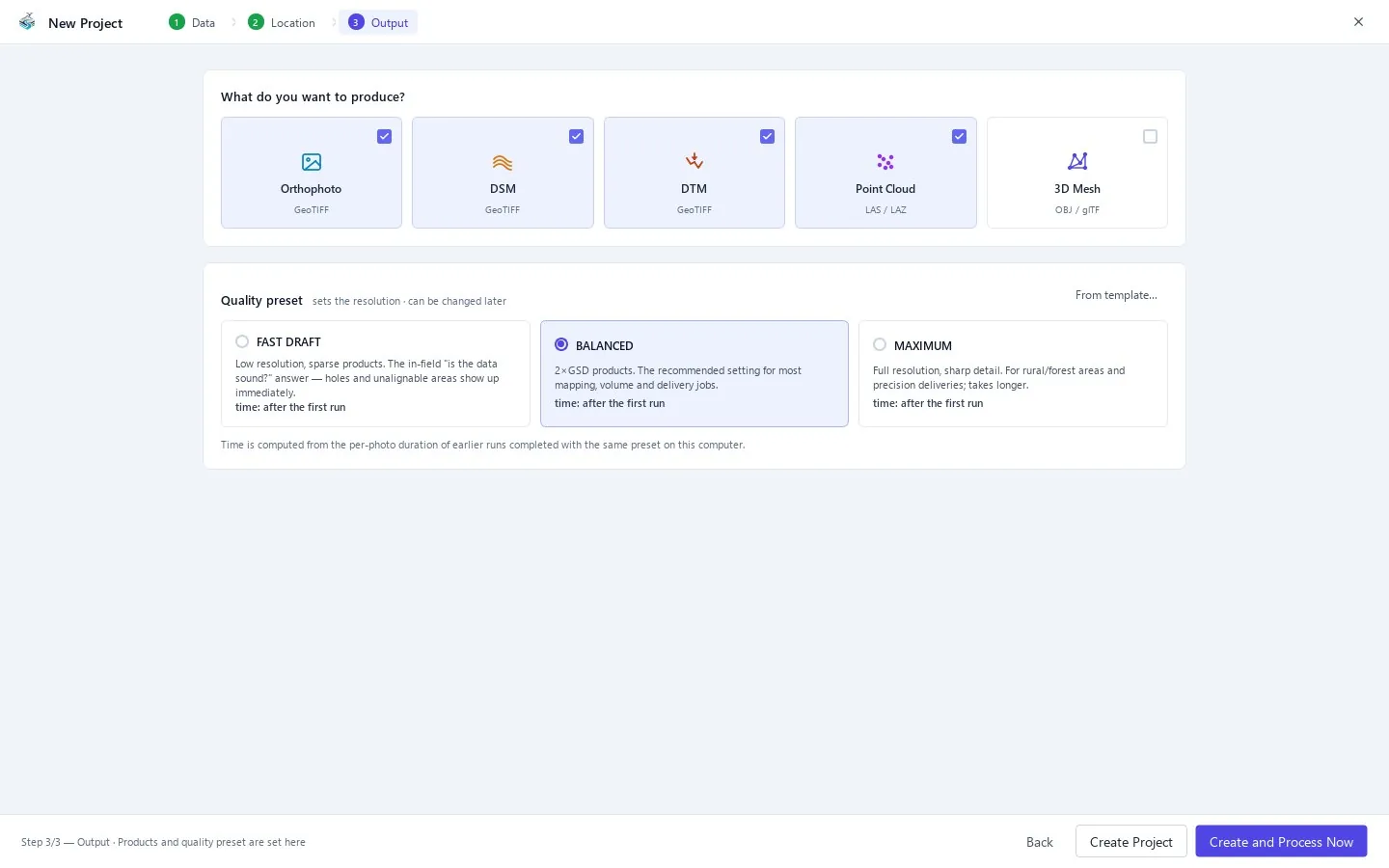Click the MAXIMUM description text
Image resolution: width=1389 pixels, height=868 pixels.
pyautogui.click(x=998, y=377)
